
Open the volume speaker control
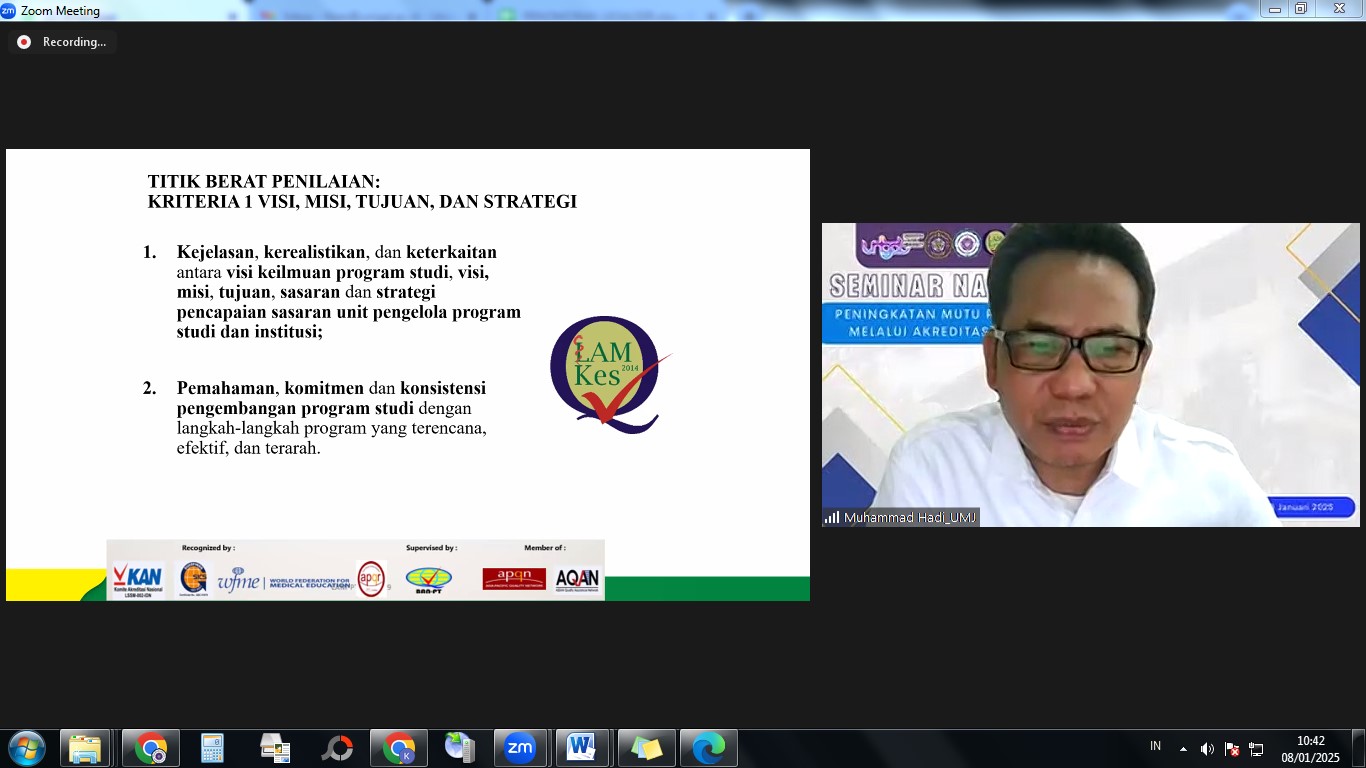point(1207,749)
